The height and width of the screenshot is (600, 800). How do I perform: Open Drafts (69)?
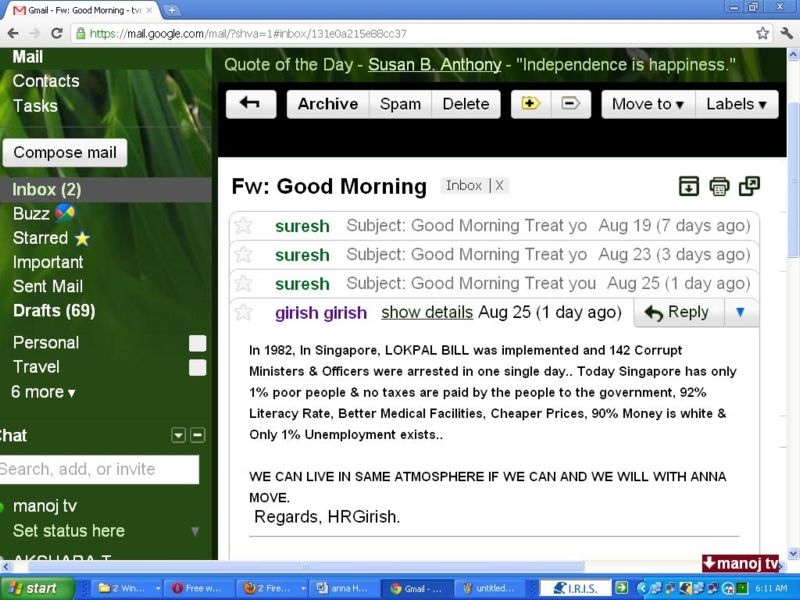click(54, 311)
